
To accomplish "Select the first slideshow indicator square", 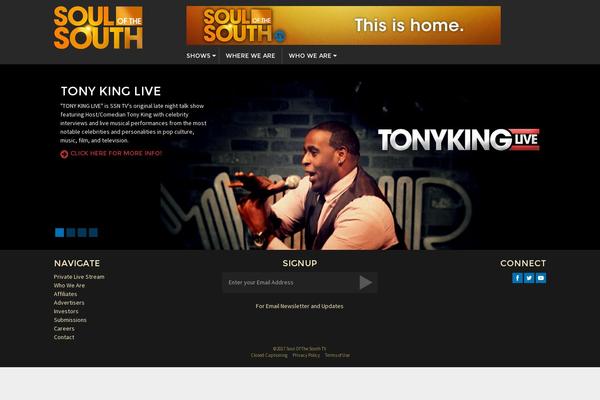I will coord(60,232).
